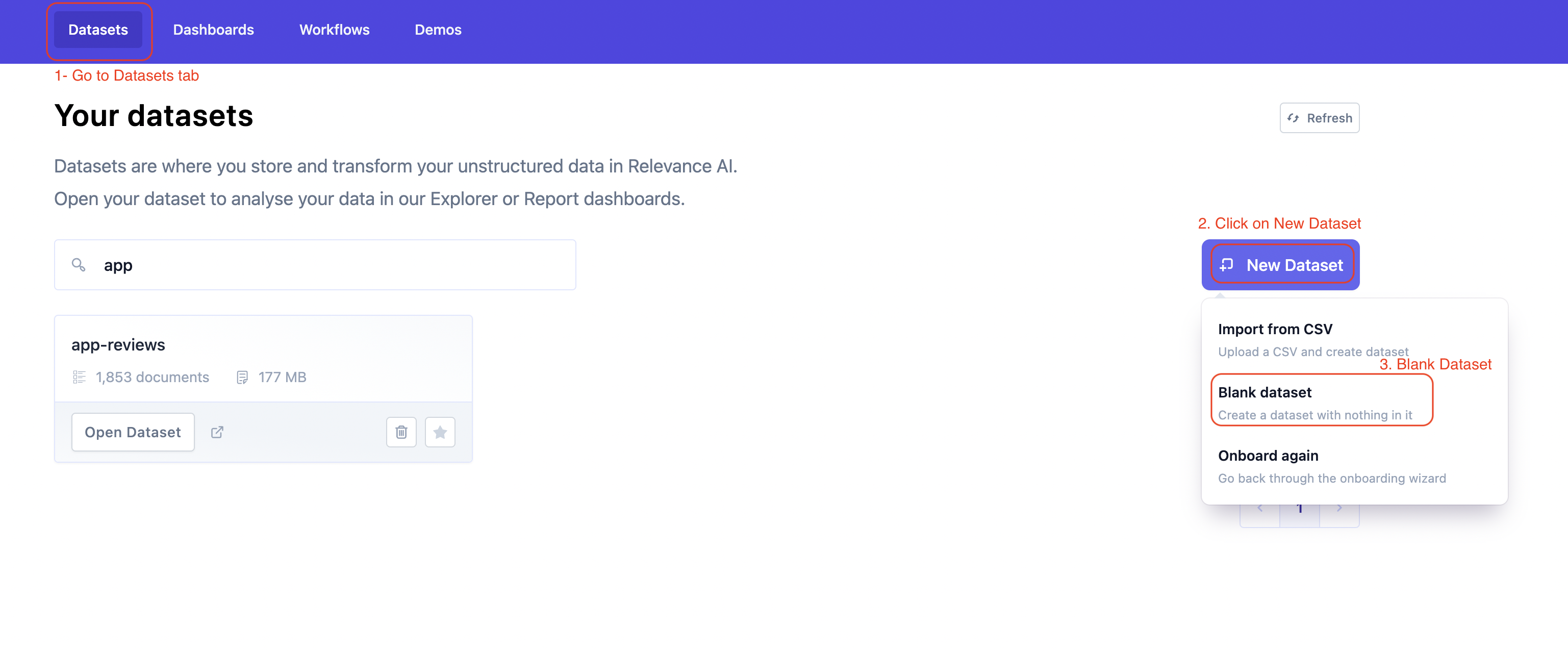This screenshot has height=651, width=1568.
Task: Click the Open Dataset button
Action: pyautogui.click(x=133, y=432)
